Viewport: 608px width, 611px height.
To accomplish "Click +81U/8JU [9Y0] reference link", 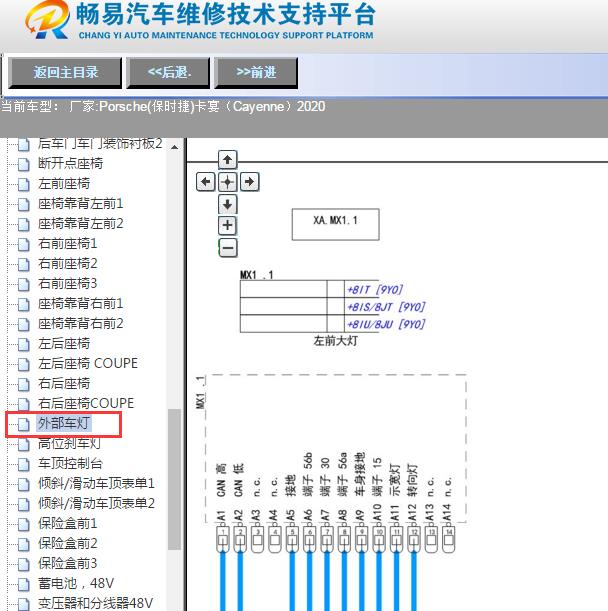I will (386, 324).
